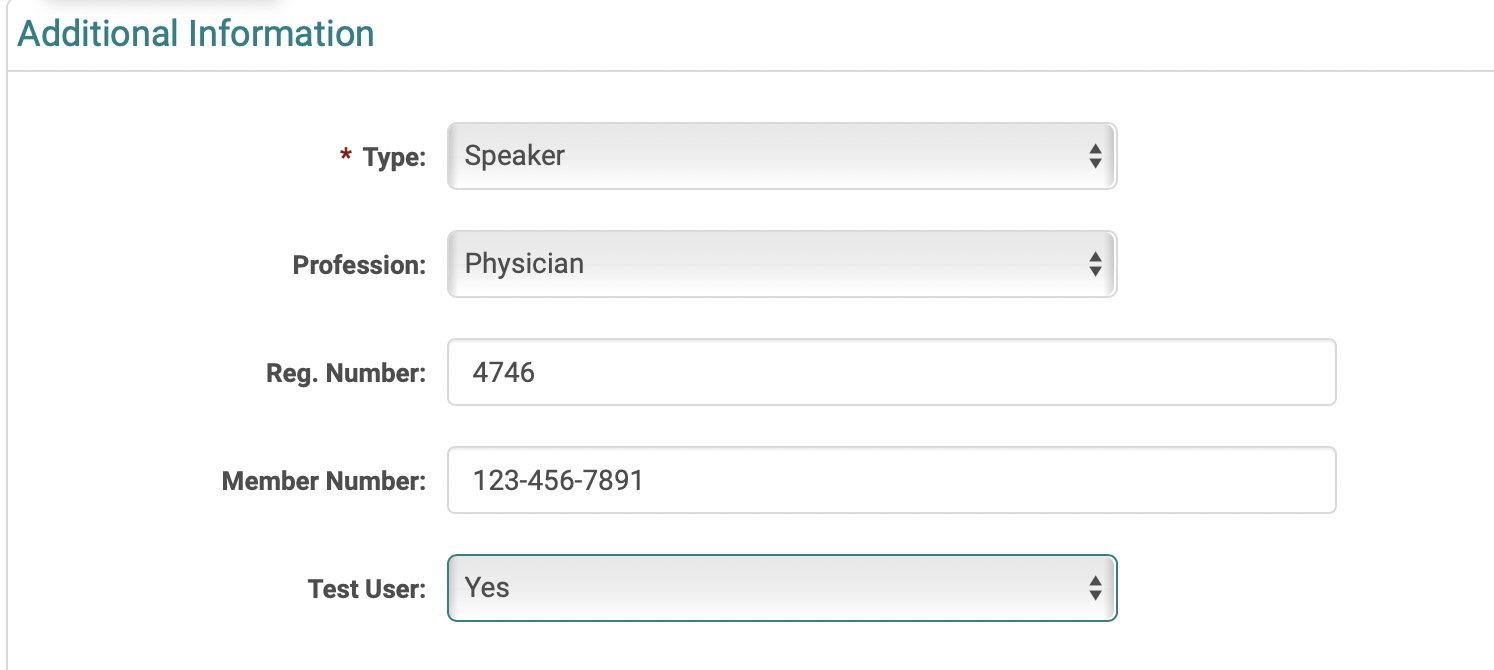The width and height of the screenshot is (1494, 670).
Task: Click the Profession field label
Action: (359, 265)
